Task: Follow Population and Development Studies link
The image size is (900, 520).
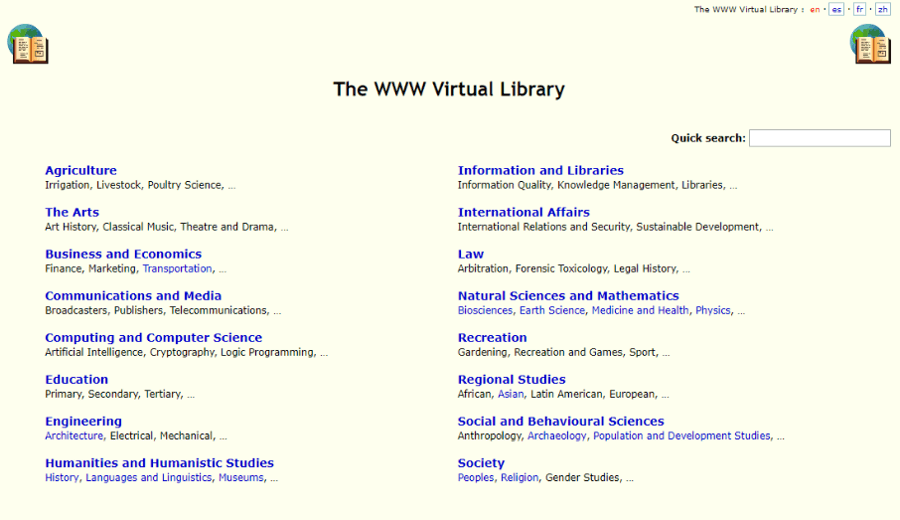Action: [682, 436]
